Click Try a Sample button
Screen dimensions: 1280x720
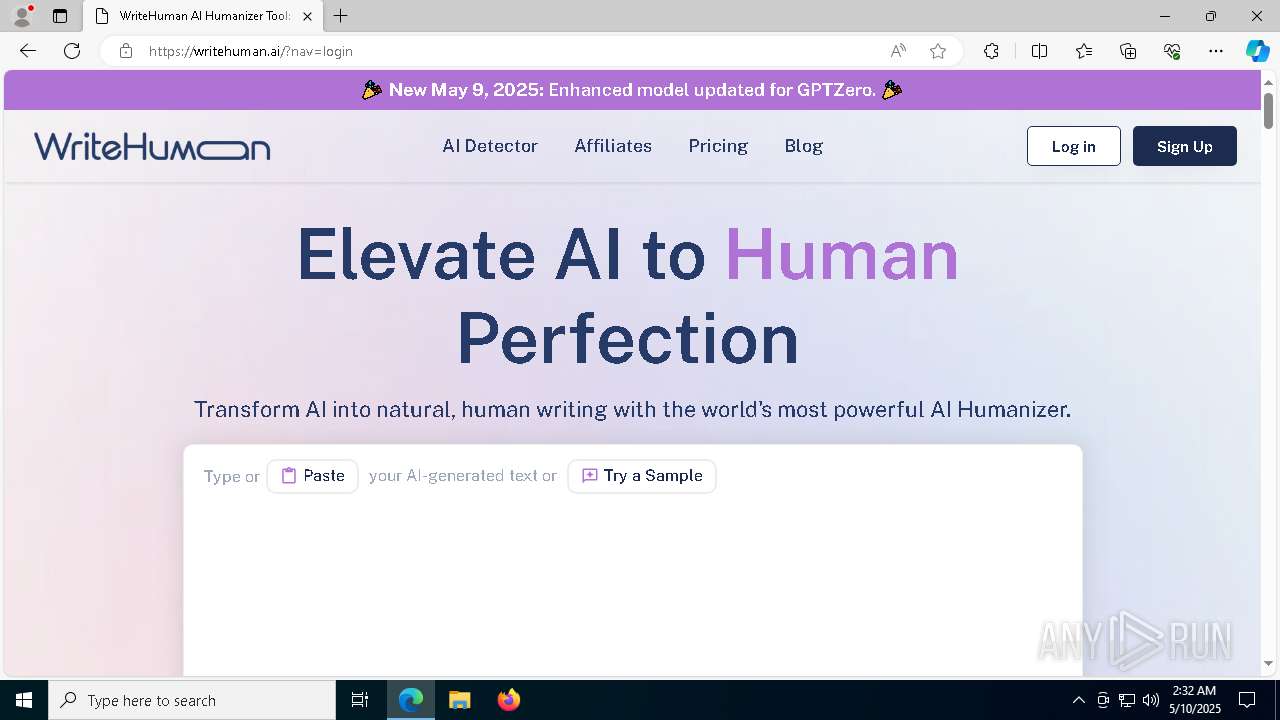642,476
